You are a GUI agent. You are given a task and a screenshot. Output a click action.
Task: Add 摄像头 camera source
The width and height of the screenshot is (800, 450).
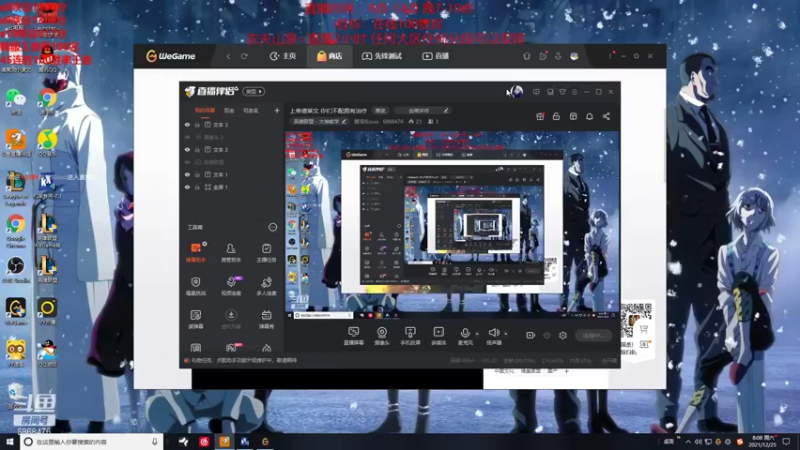tap(382, 336)
